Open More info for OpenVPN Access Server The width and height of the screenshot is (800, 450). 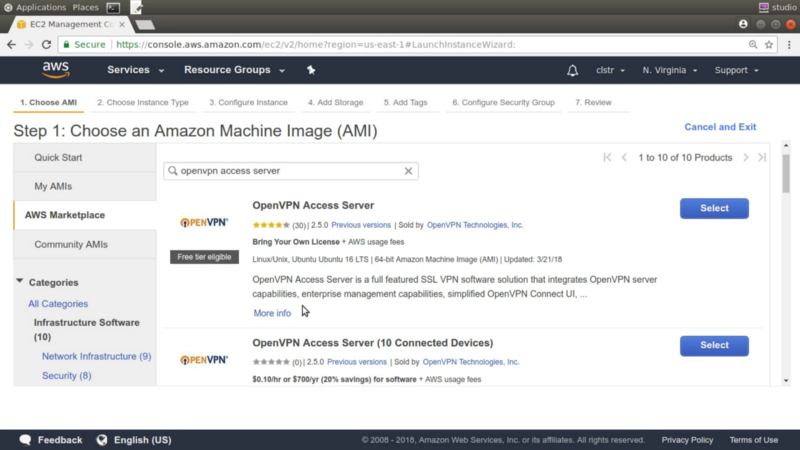tap(272, 313)
